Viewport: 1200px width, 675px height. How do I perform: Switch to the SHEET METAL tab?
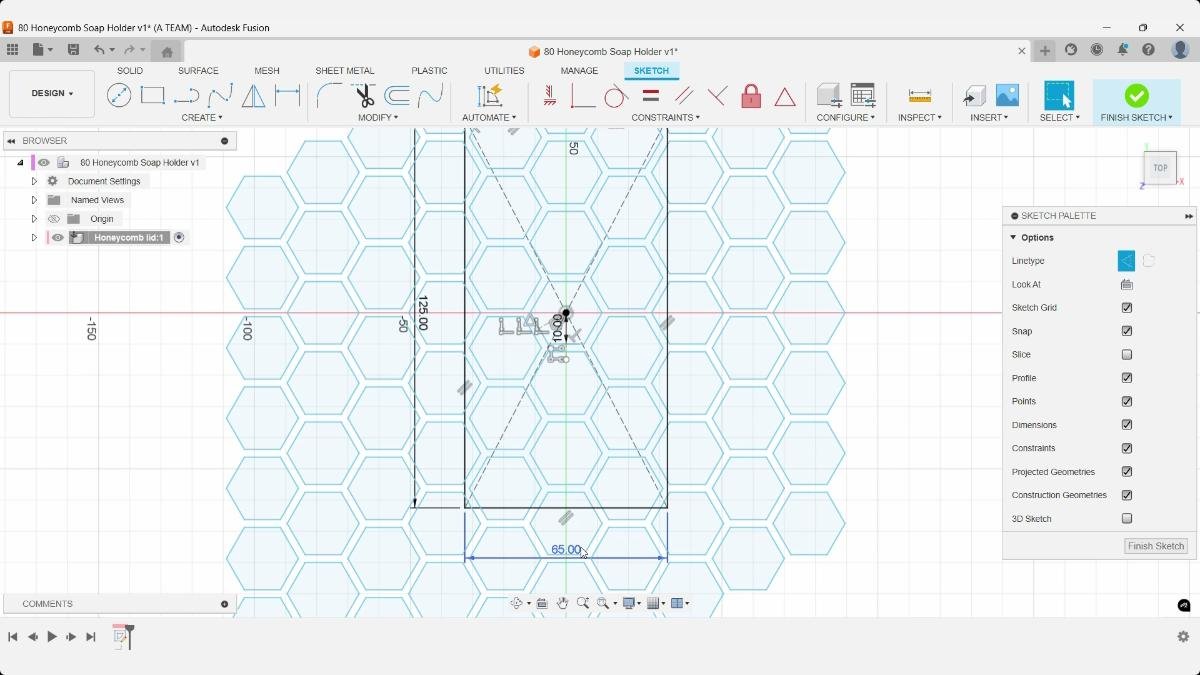pos(345,71)
